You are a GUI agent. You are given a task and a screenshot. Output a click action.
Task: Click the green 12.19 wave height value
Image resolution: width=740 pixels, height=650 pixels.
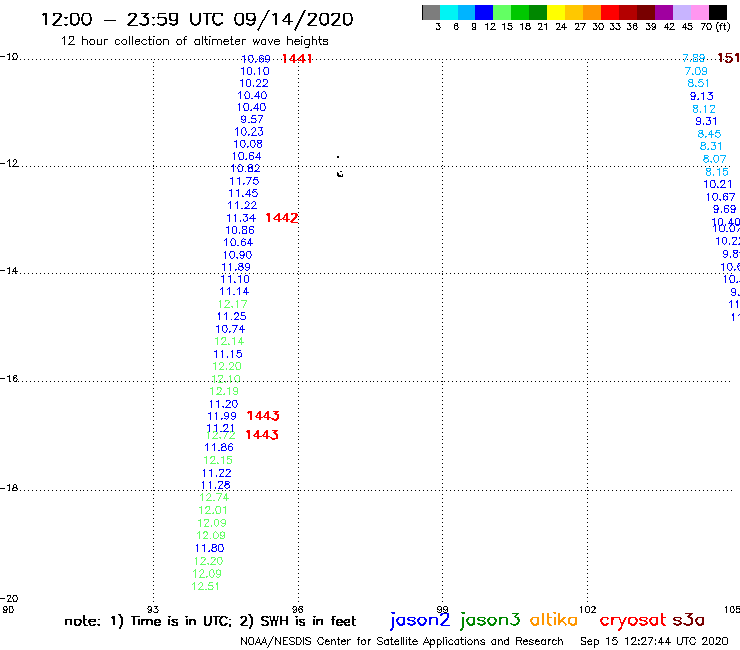[x=224, y=391]
